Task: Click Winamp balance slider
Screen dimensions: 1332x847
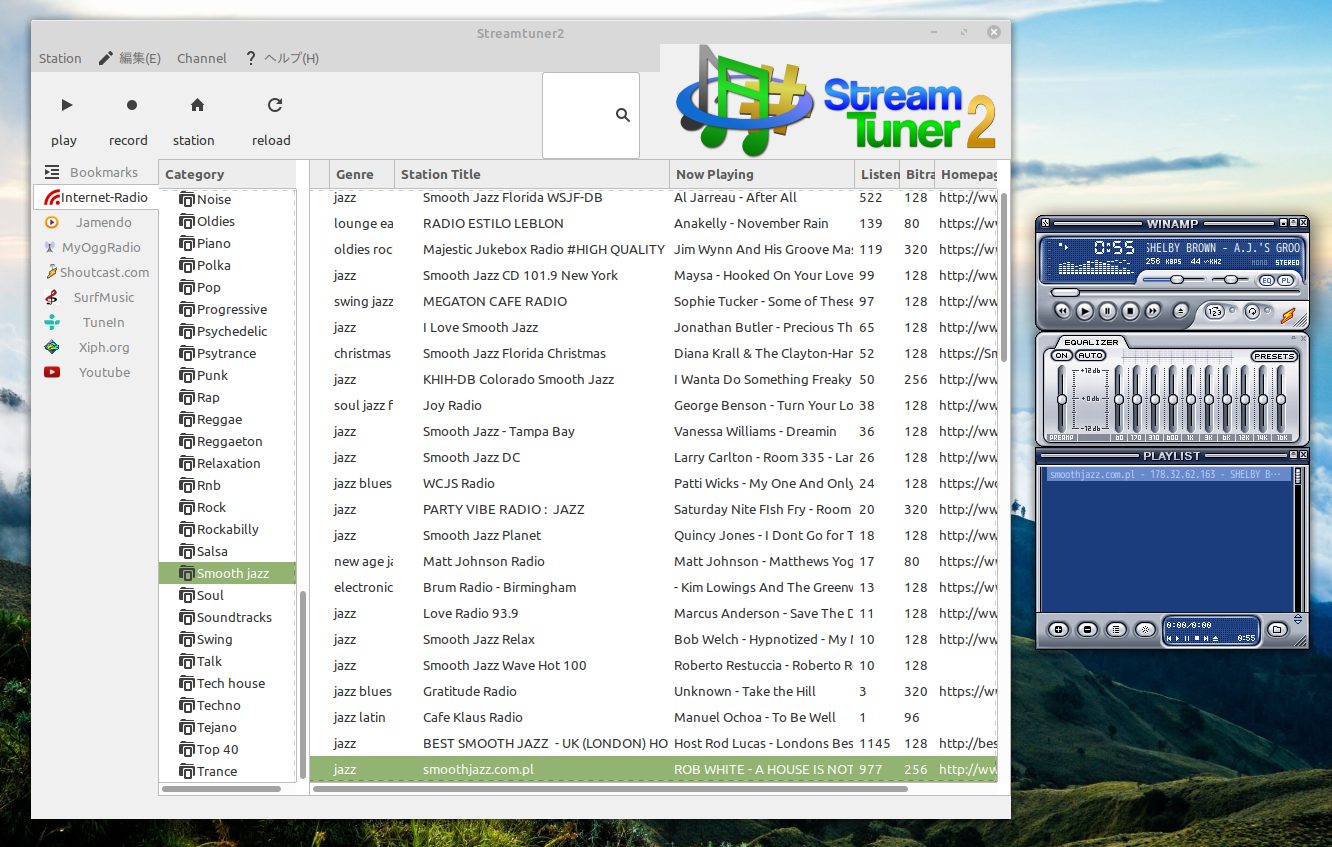Action: pos(1230,280)
